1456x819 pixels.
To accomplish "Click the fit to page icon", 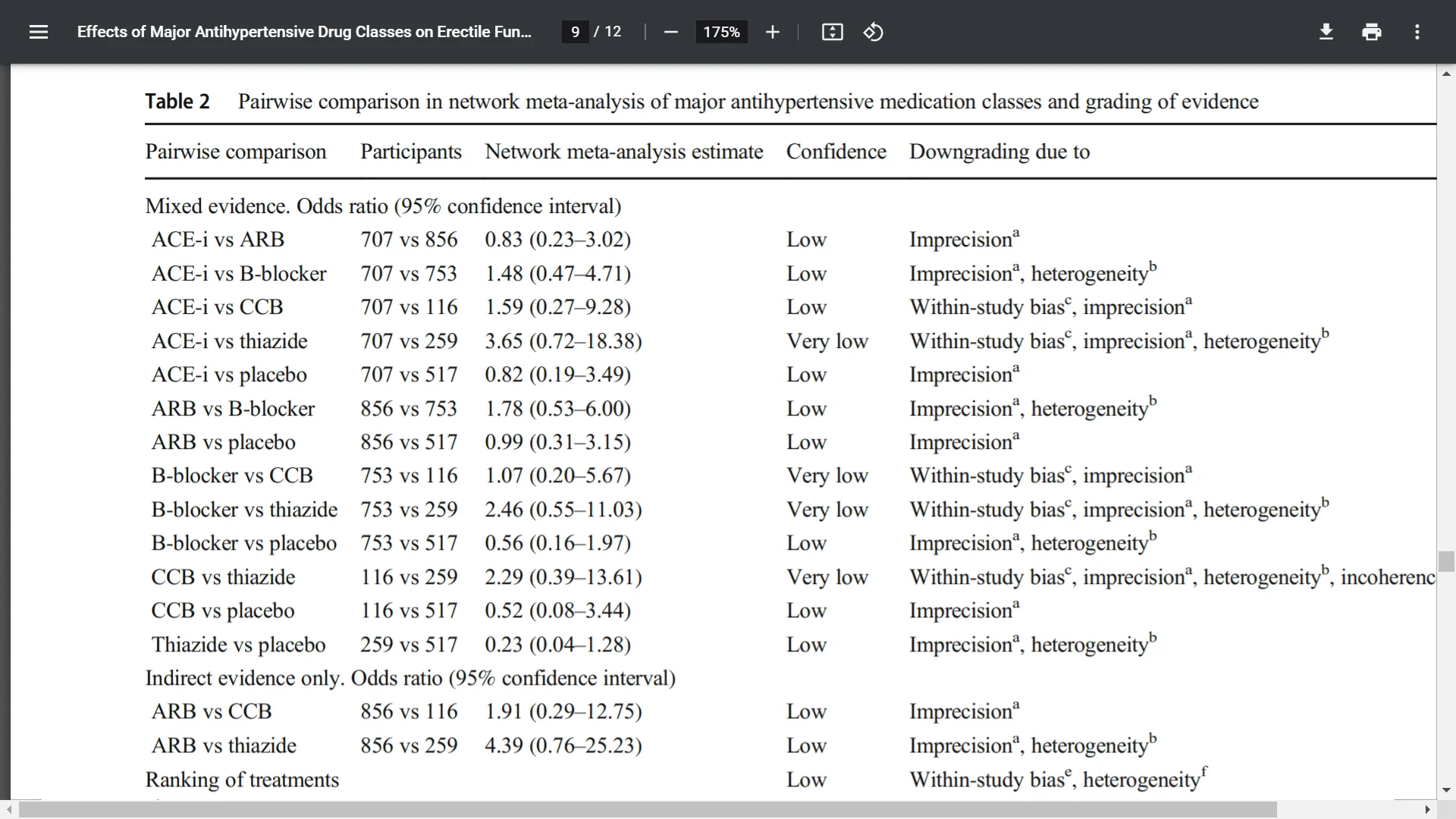I will tap(832, 32).
